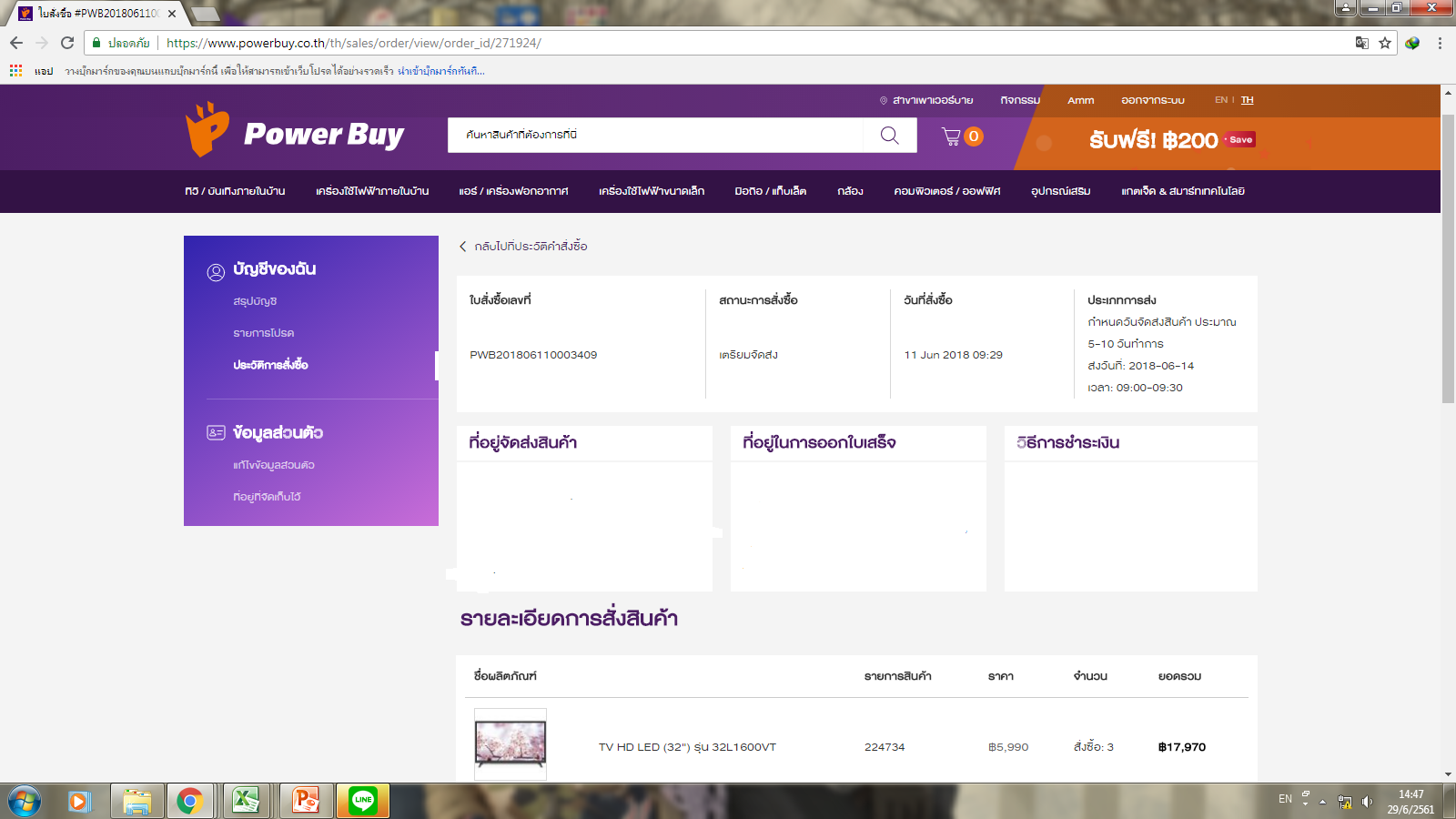Click the translate page icon
The image size is (1456, 819).
coord(1362,43)
